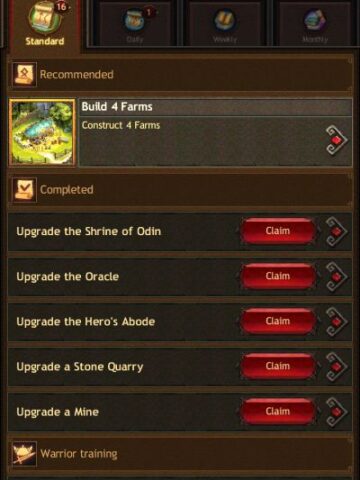Screen dimensions: 360x480
Task: Switch to the Weekly quests tab
Action: (225, 23)
